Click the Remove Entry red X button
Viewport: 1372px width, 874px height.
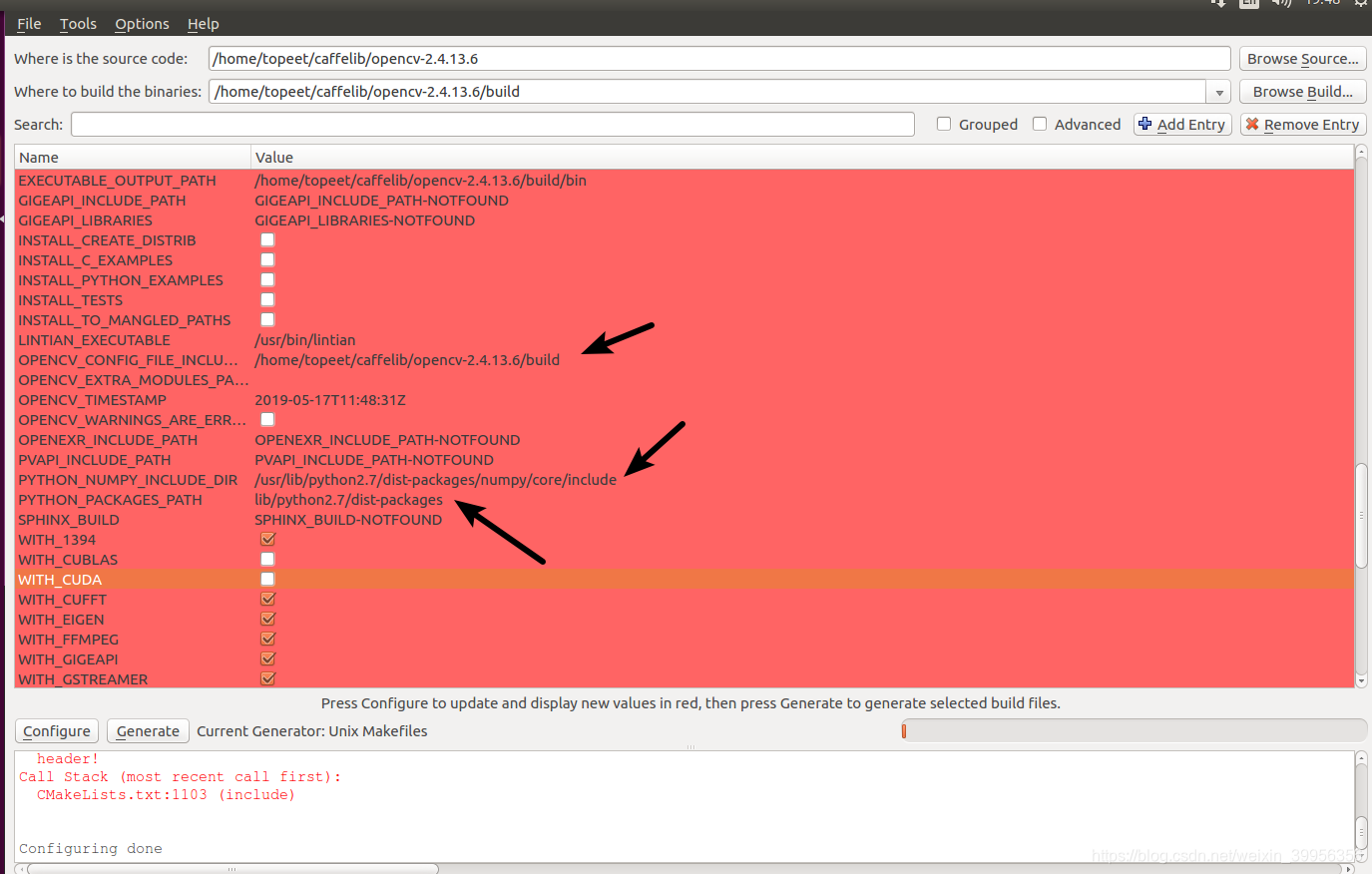pos(1303,125)
